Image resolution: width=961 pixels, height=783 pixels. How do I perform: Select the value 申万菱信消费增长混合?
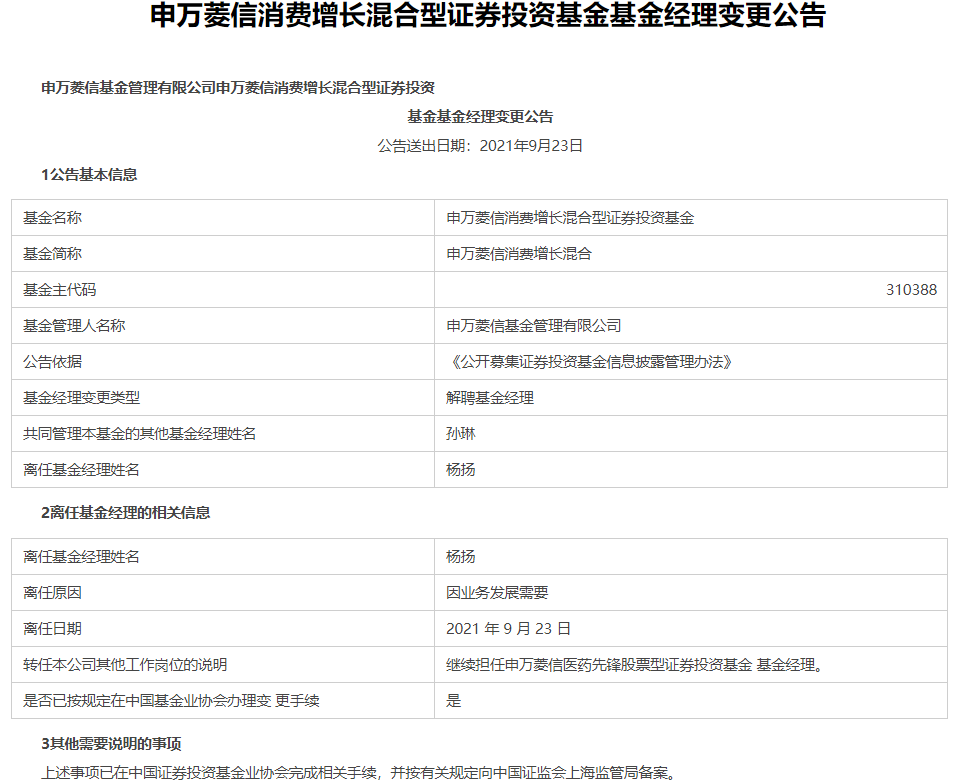pos(519,254)
